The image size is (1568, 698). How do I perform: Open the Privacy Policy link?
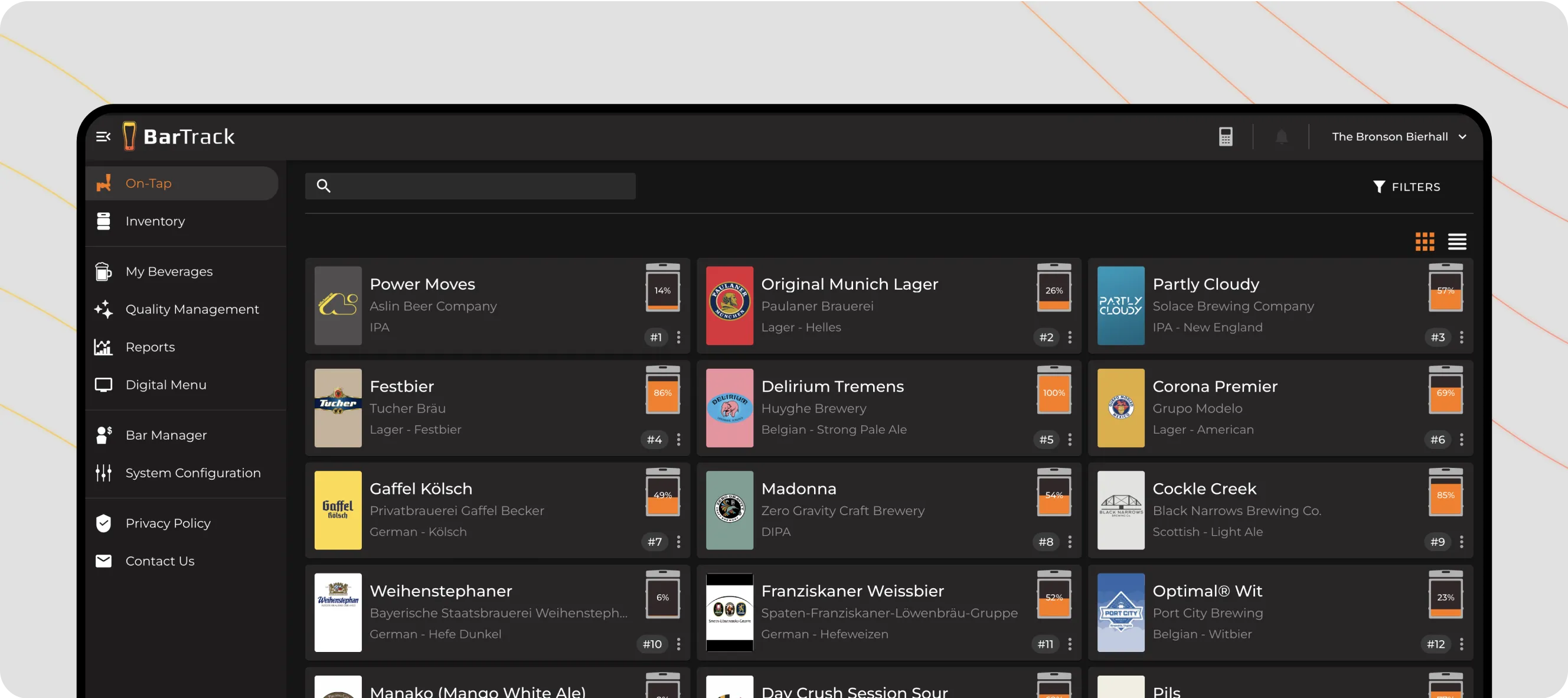(168, 523)
